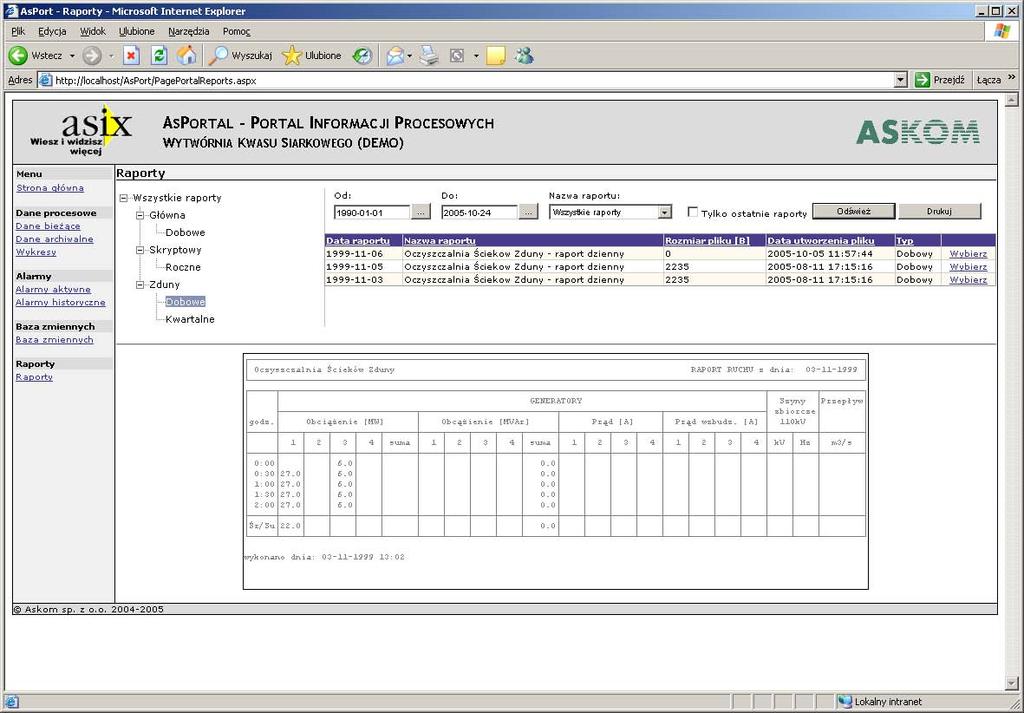
Task: Open the address bar history dropdown
Action: (x=901, y=80)
